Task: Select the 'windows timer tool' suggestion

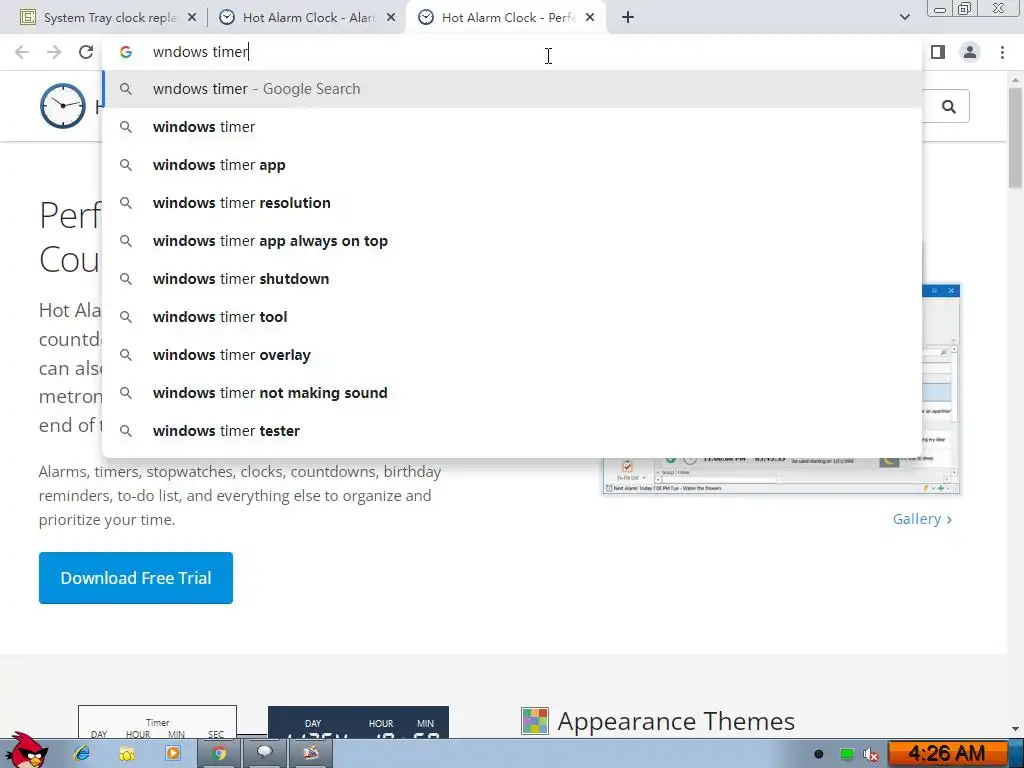Action: click(x=513, y=317)
